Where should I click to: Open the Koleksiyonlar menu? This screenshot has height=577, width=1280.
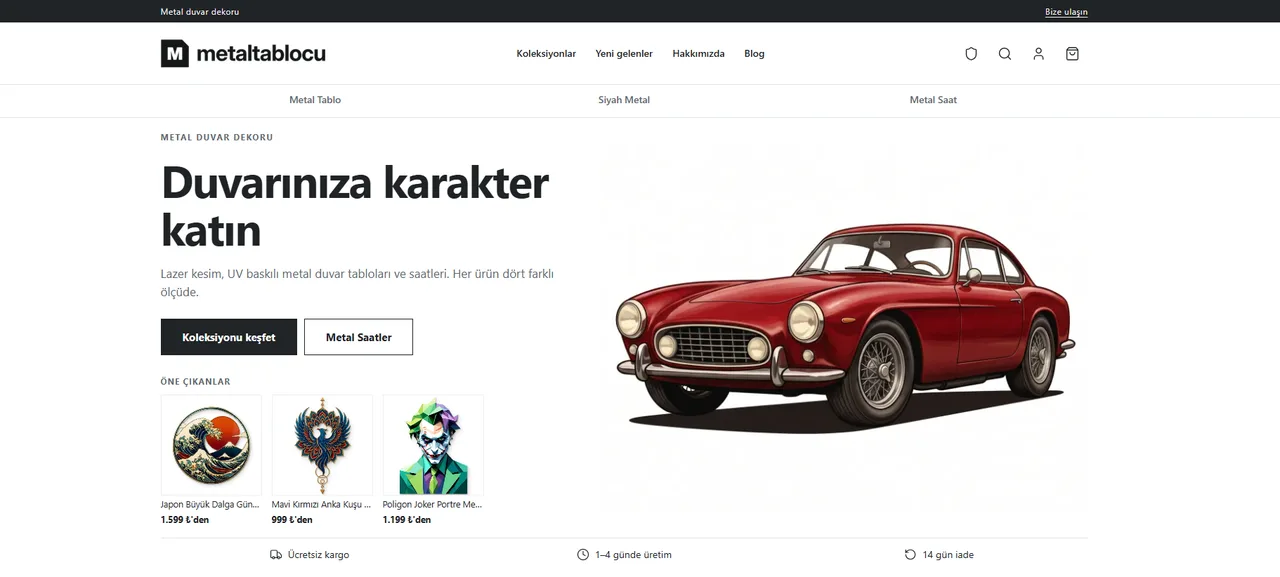coord(546,54)
